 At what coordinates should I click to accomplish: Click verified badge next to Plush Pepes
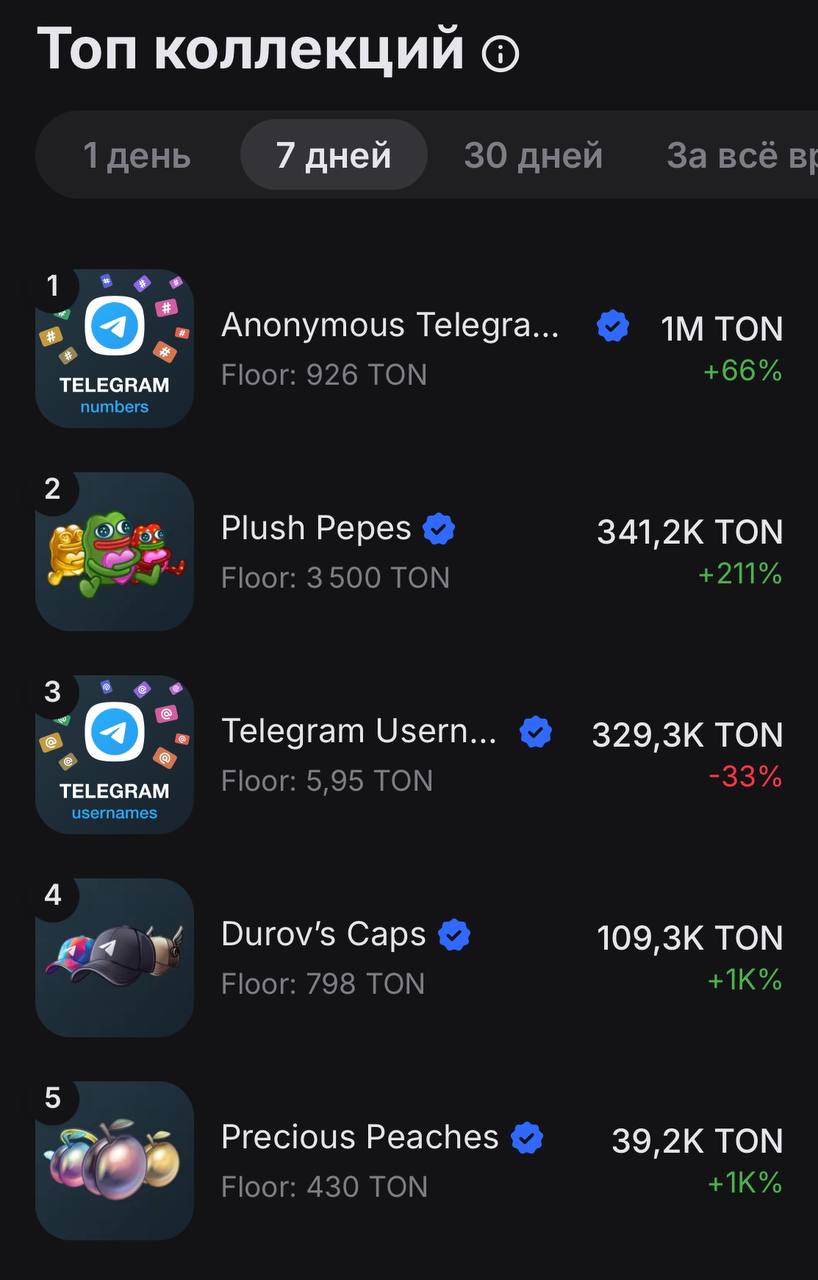tap(439, 529)
